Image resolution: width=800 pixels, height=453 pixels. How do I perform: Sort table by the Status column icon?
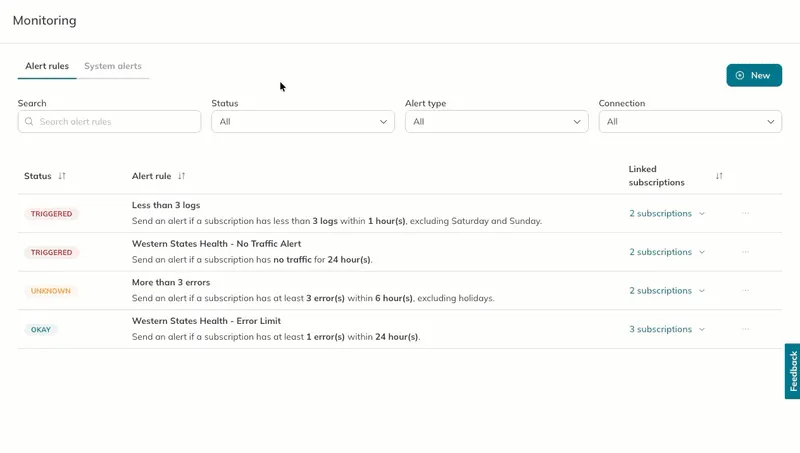pos(62,176)
